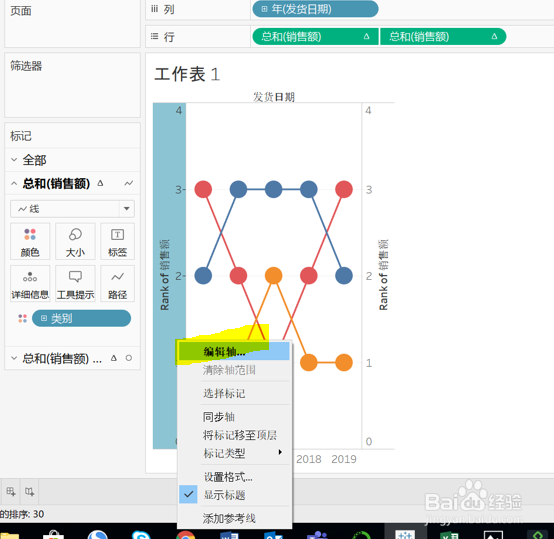Click the 标记 card heading
Screen dimensions: 554x539
click(x=21, y=136)
